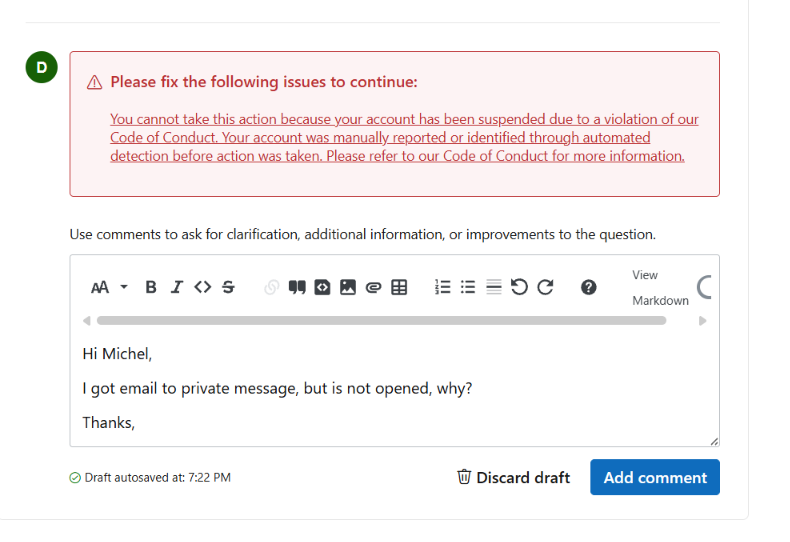Create a bulleted list
Viewport: 790px width, 542px height.
[468, 287]
